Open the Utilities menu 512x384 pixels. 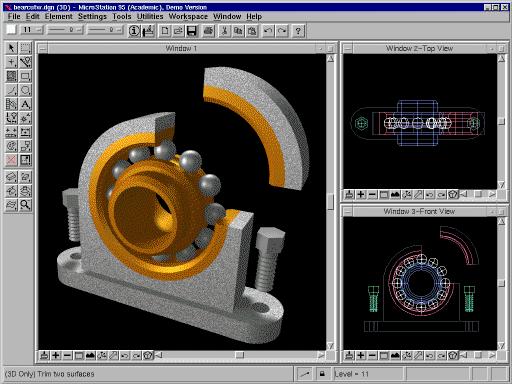[150, 16]
